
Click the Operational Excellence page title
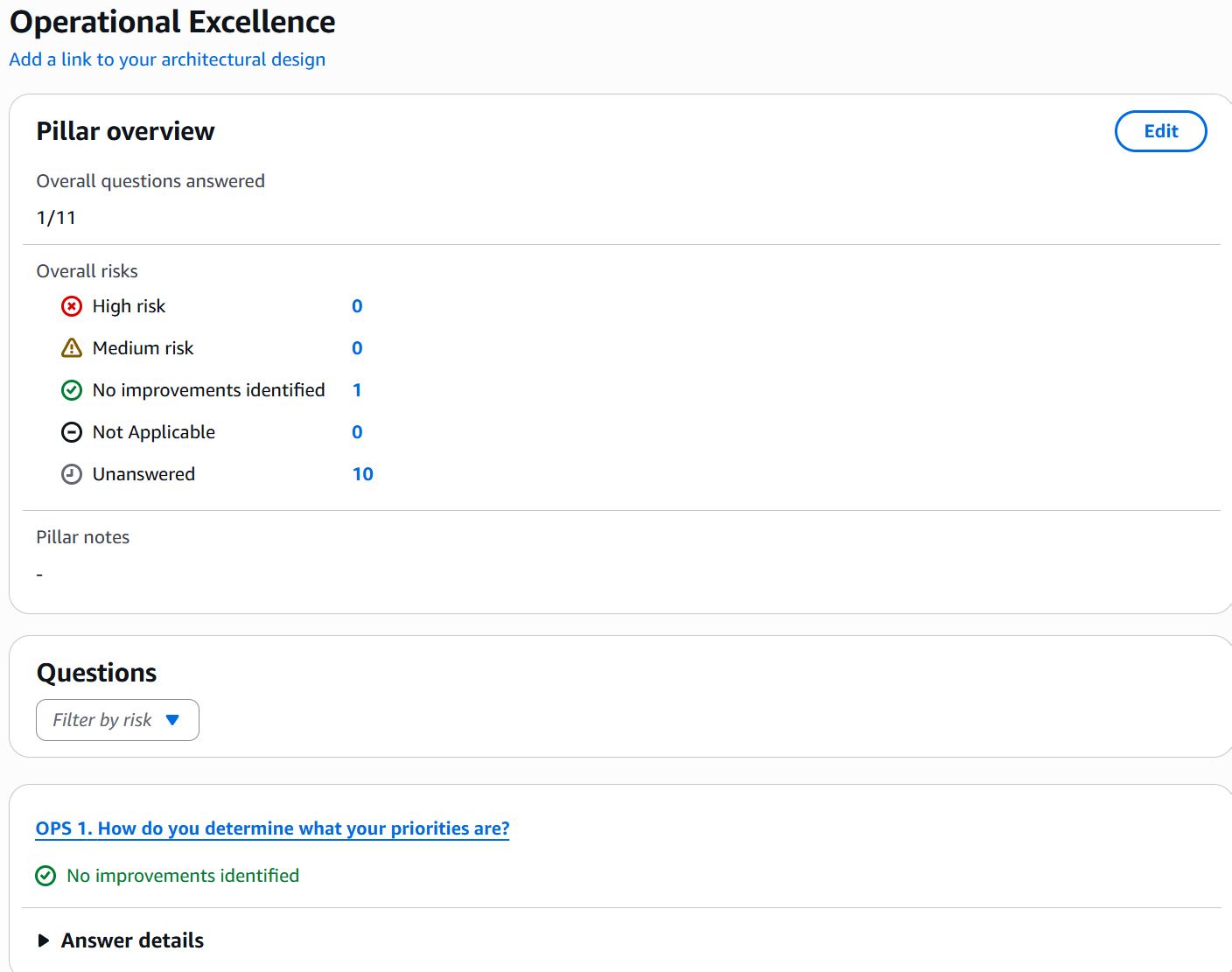pyautogui.click(x=172, y=22)
